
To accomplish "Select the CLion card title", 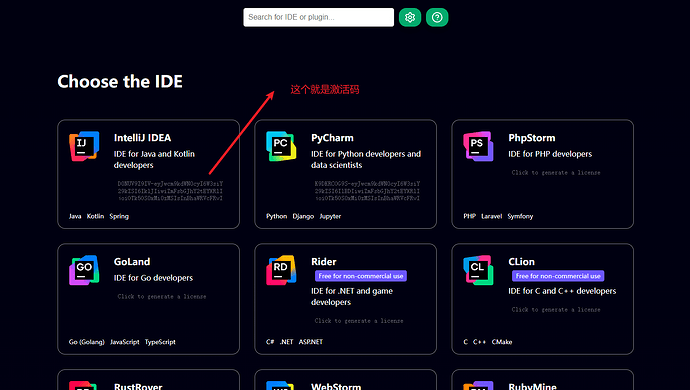I will [x=521, y=261].
